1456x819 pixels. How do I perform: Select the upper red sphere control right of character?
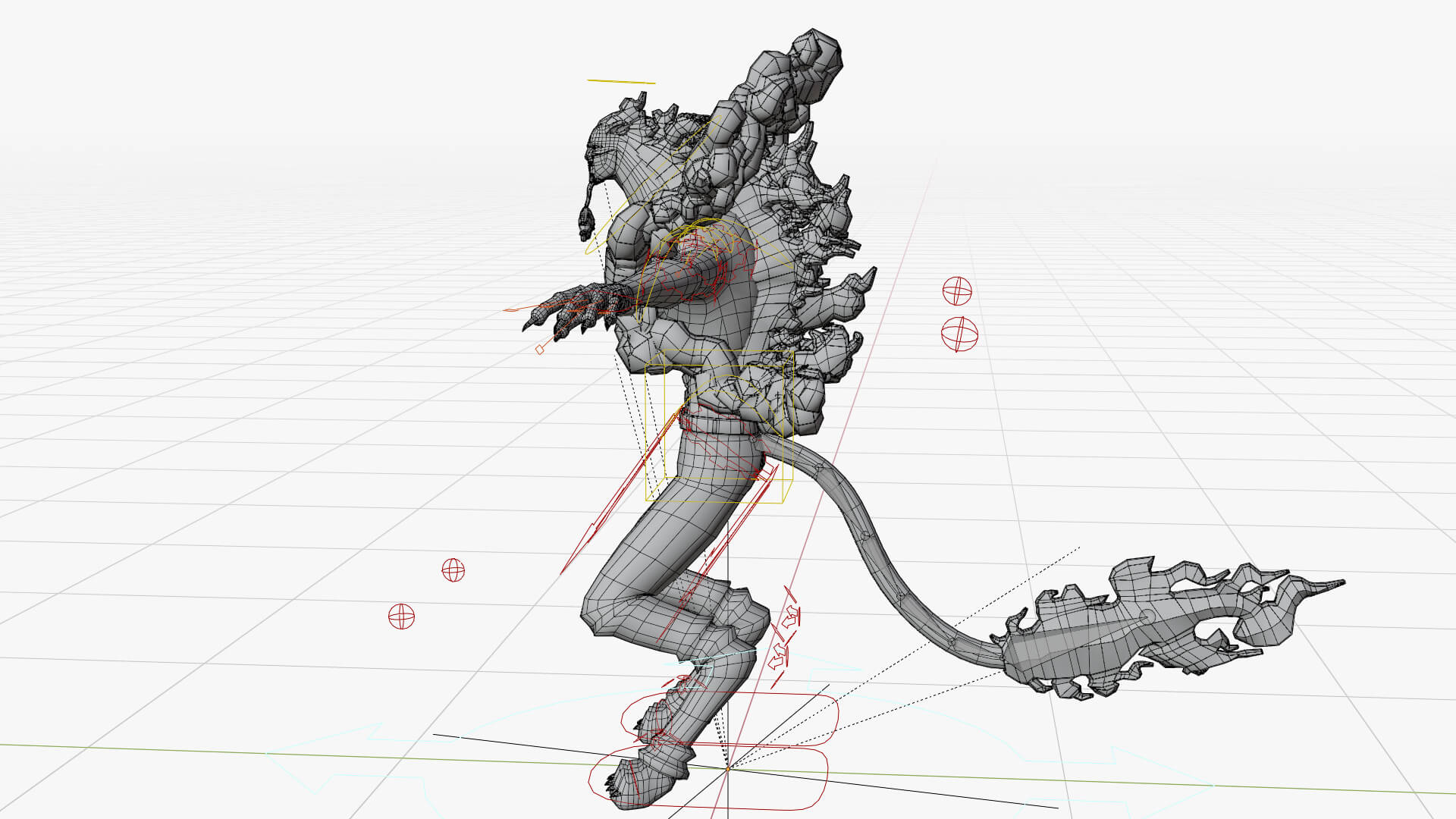click(957, 290)
